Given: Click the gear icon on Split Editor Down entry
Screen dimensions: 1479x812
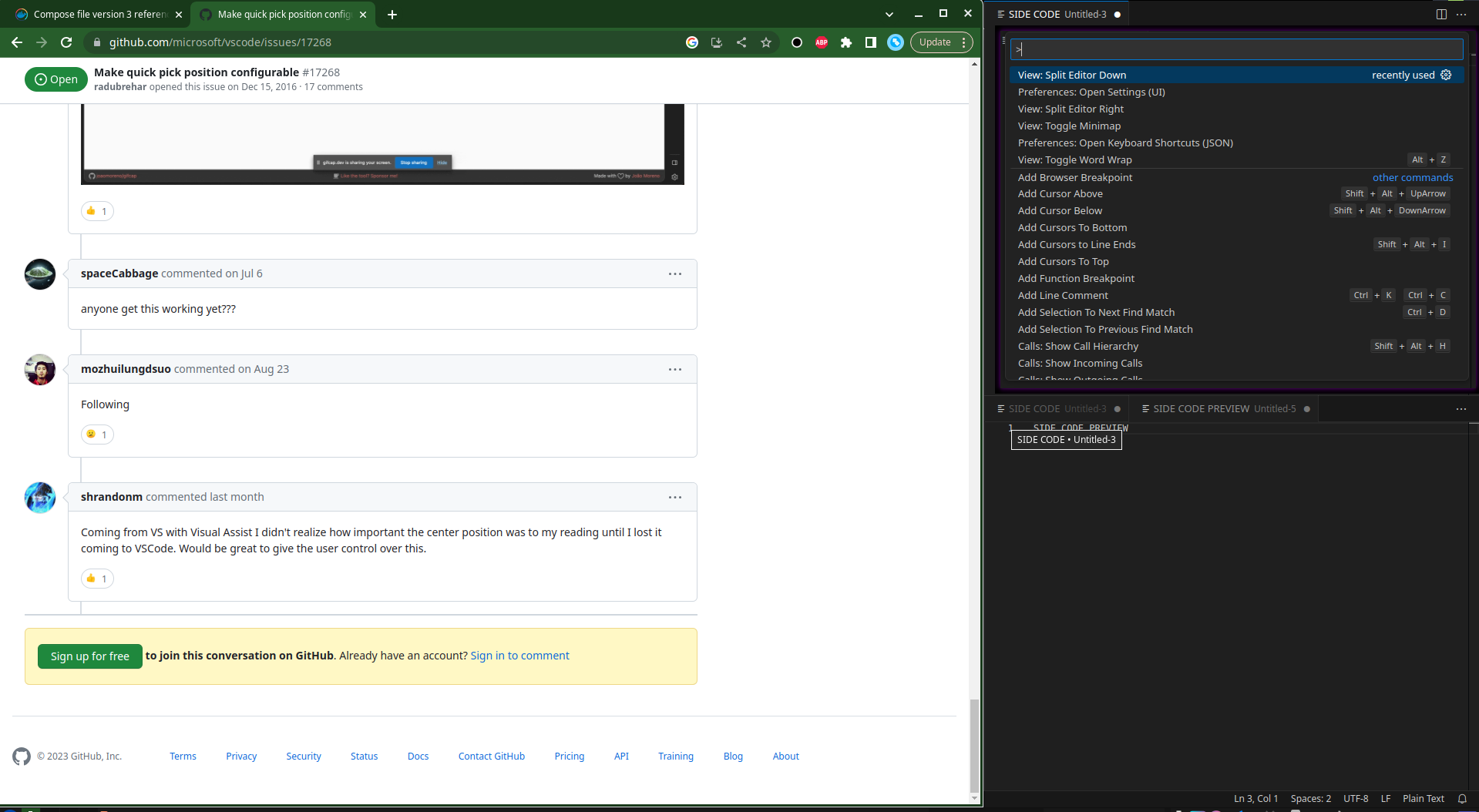Looking at the screenshot, I should 1445,75.
